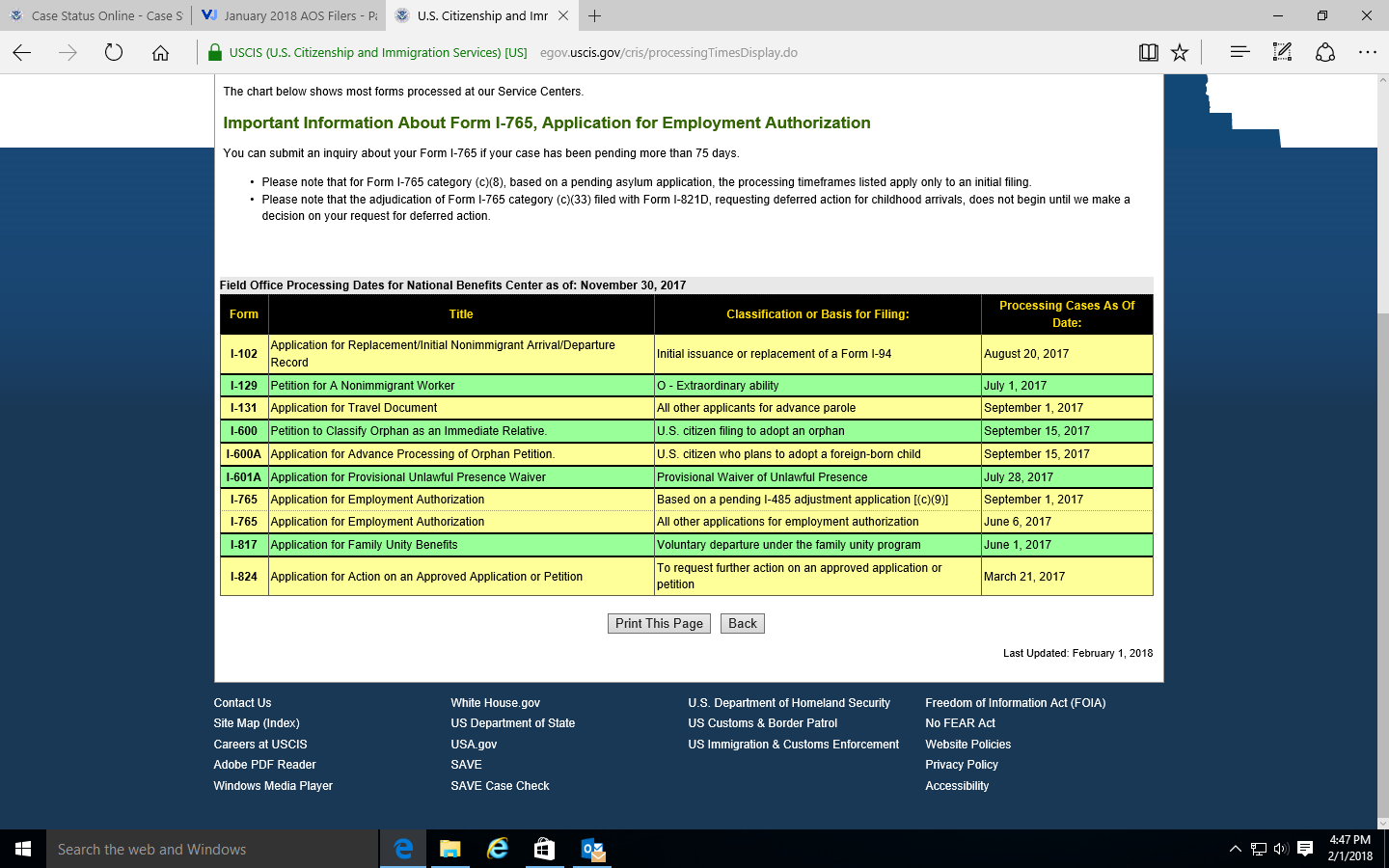1389x868 pixels.
Task: Open the Windows Store taskbar icon
Action: tap(544, 849)
